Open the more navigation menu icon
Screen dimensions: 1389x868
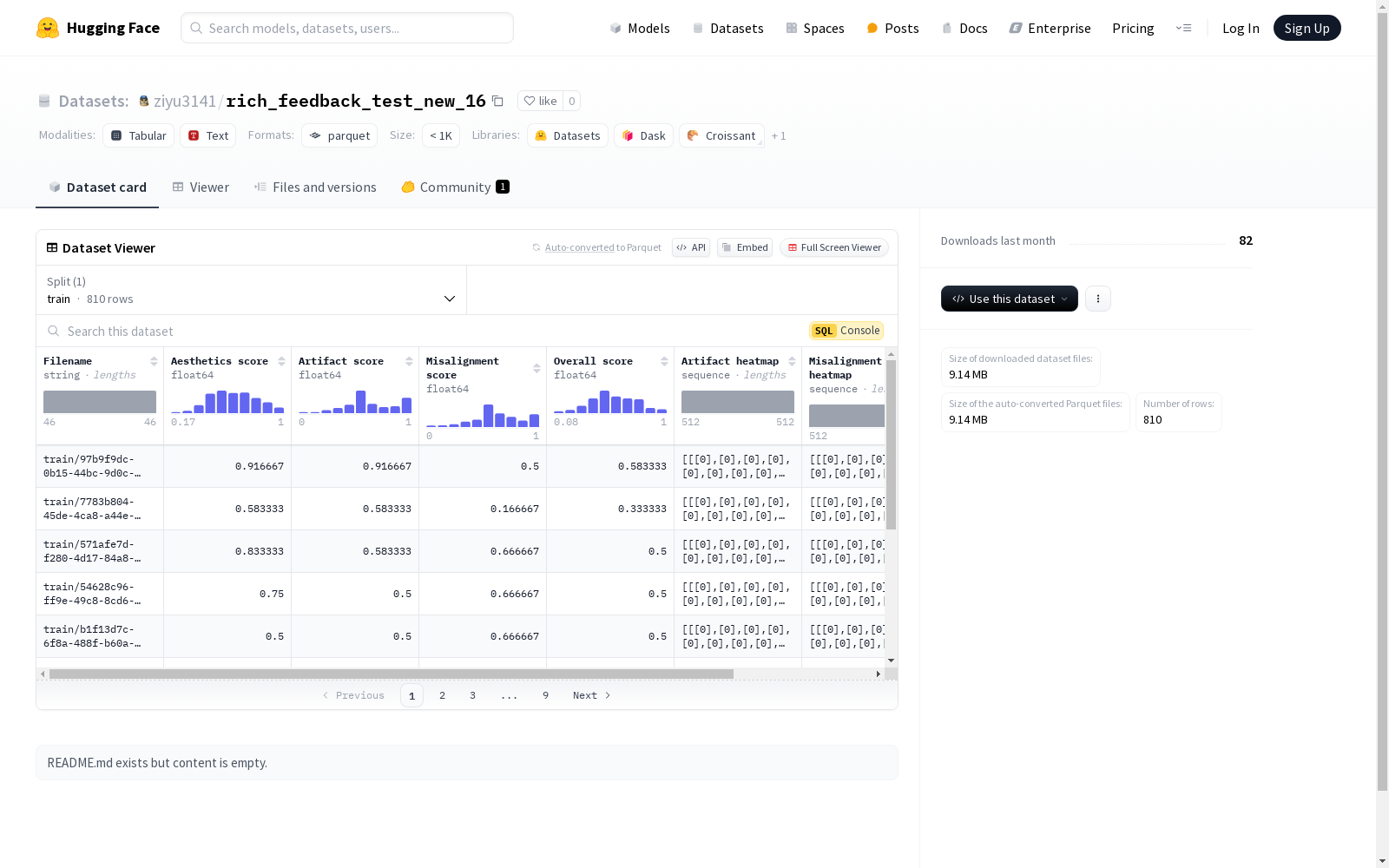(1183, 28)
